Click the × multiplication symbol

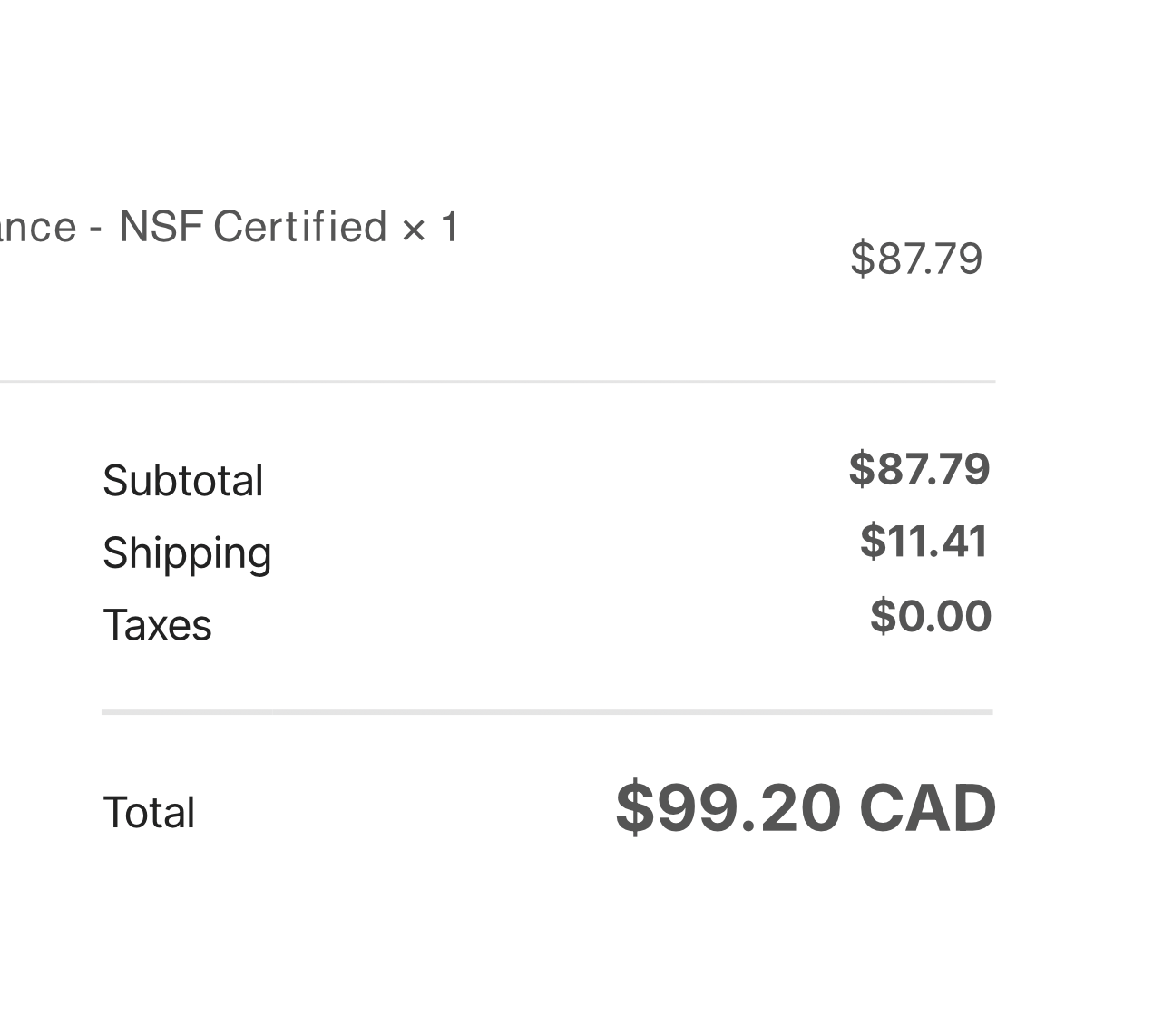click(414, 229)
